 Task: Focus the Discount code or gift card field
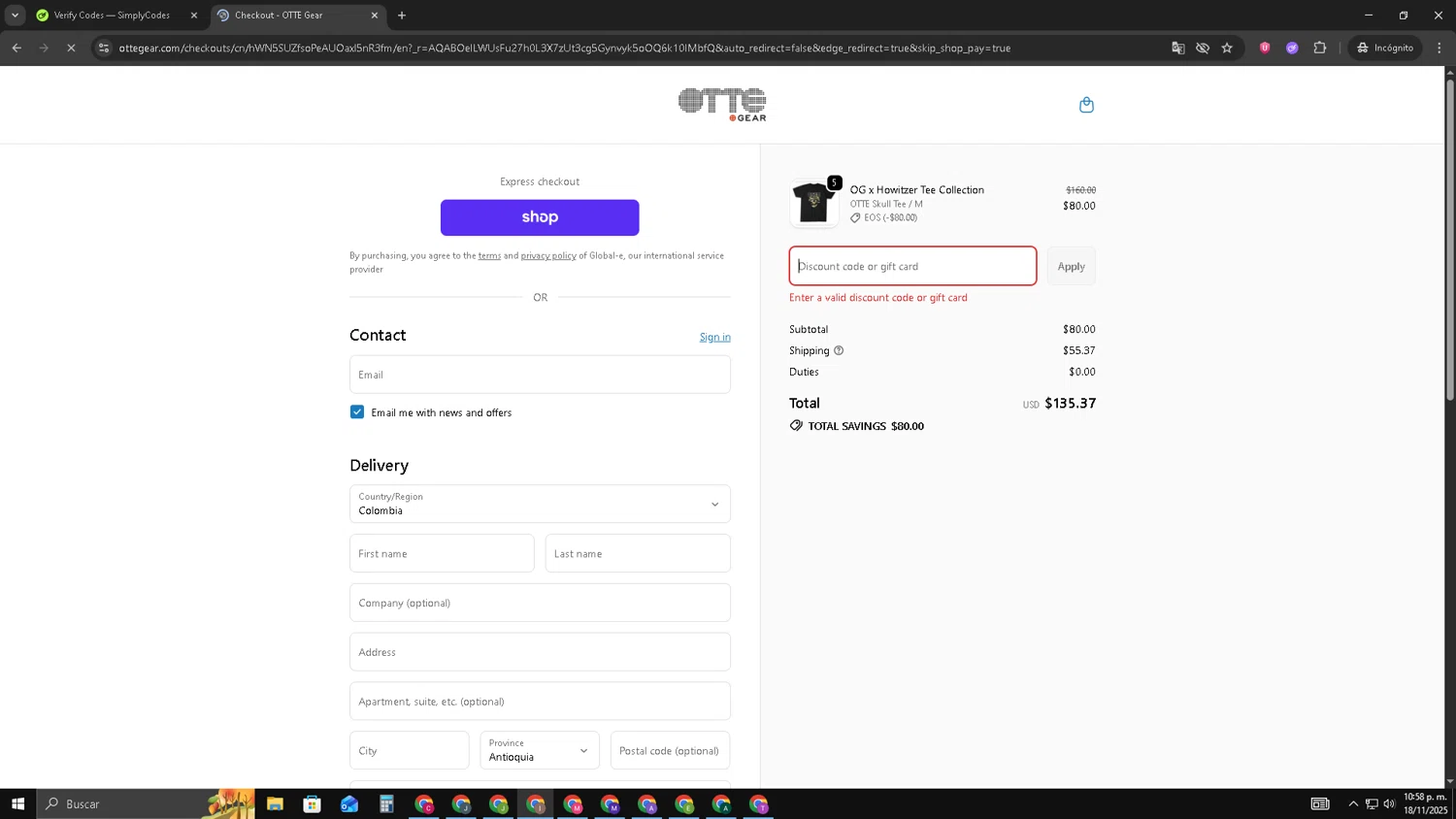912,266
